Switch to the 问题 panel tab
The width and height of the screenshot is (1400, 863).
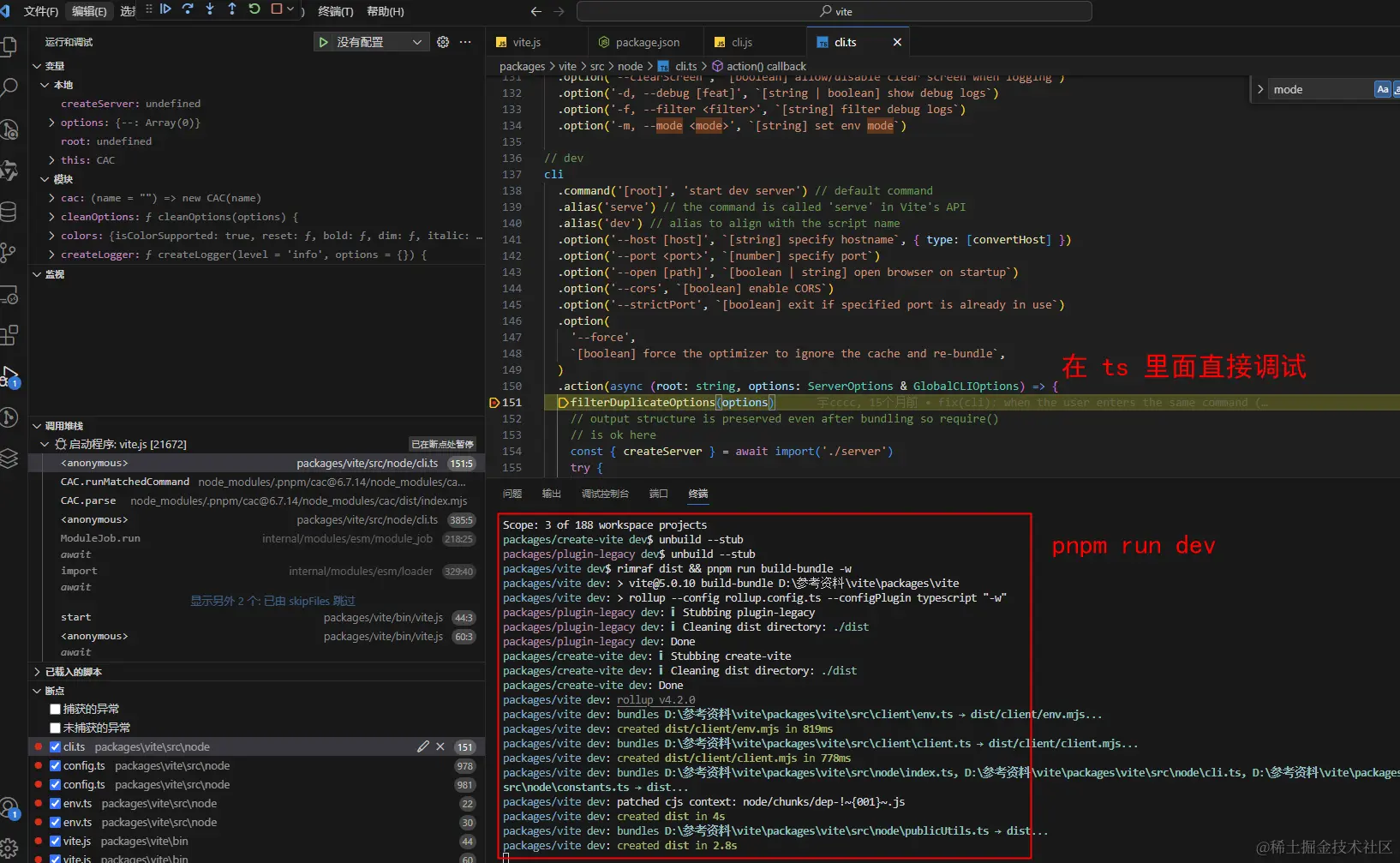[512, 494]
